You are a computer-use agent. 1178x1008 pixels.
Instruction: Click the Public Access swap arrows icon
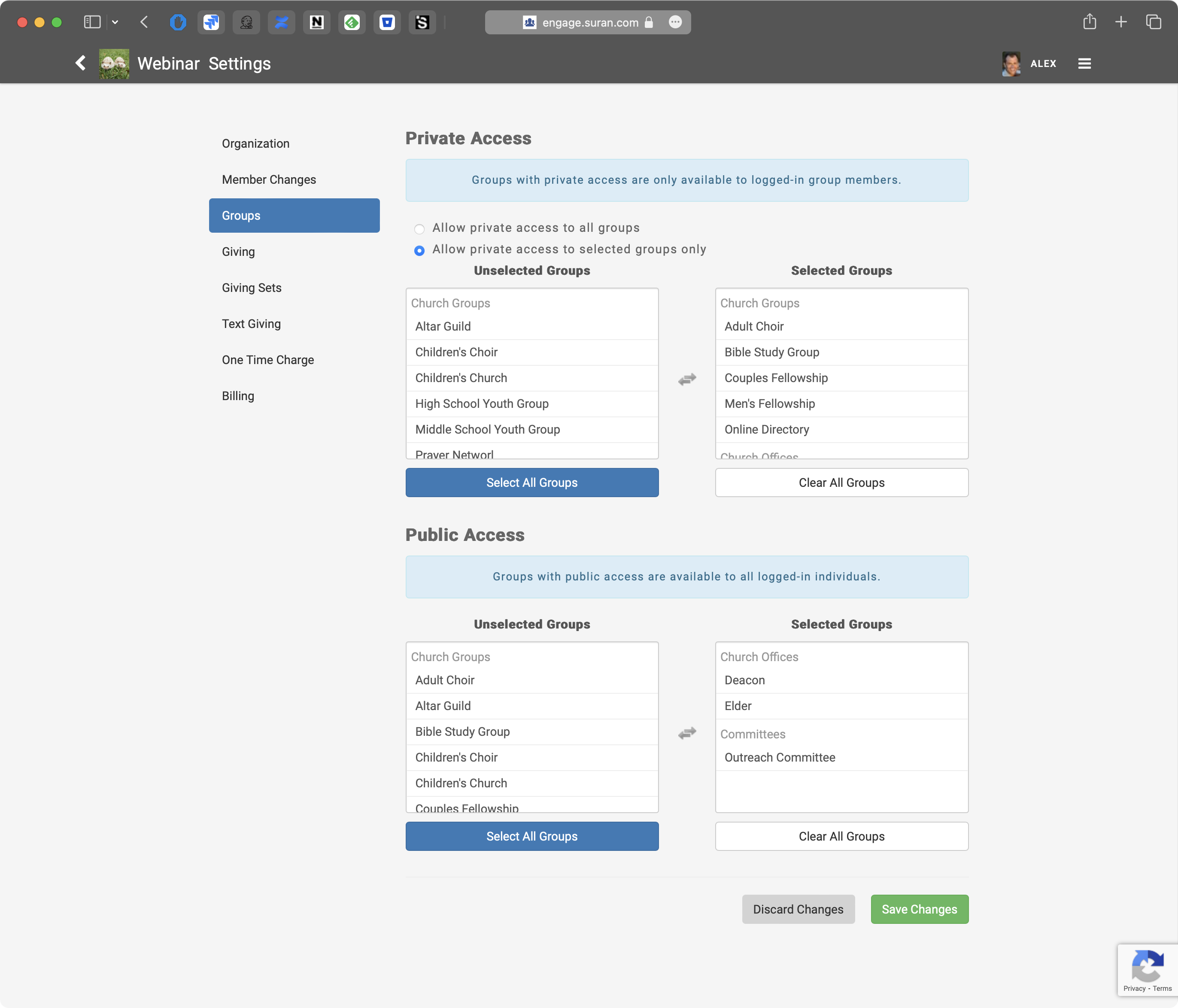point(687,733)
